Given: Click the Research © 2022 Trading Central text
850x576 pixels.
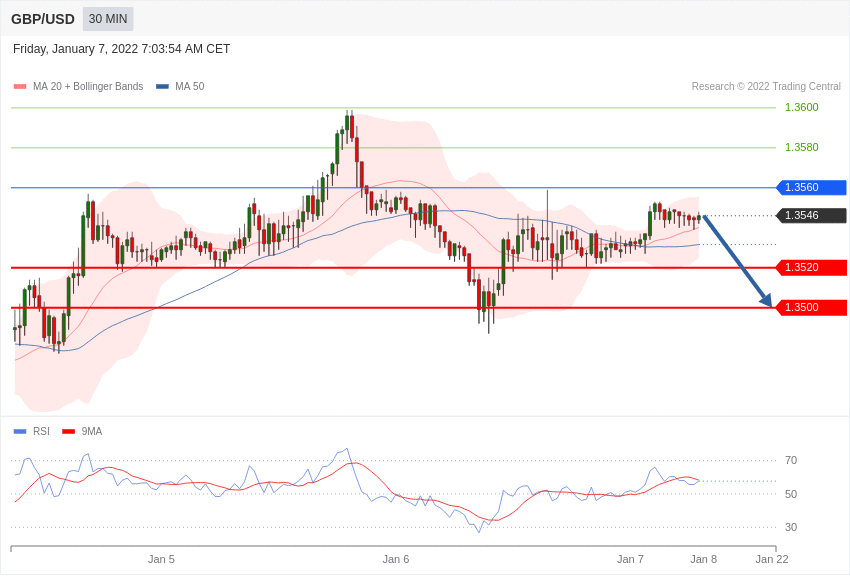Looking at the screenshot, I should point(766,86).
